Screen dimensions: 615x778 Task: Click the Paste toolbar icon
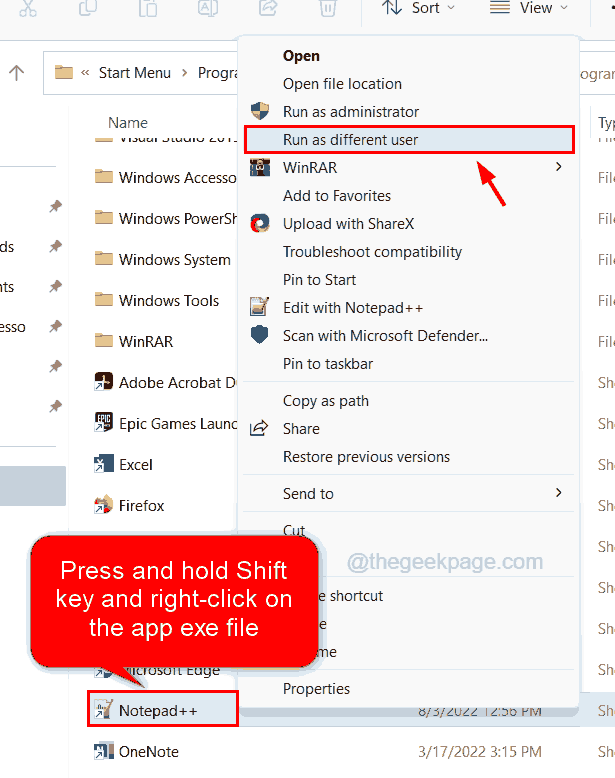pos(147,8)
